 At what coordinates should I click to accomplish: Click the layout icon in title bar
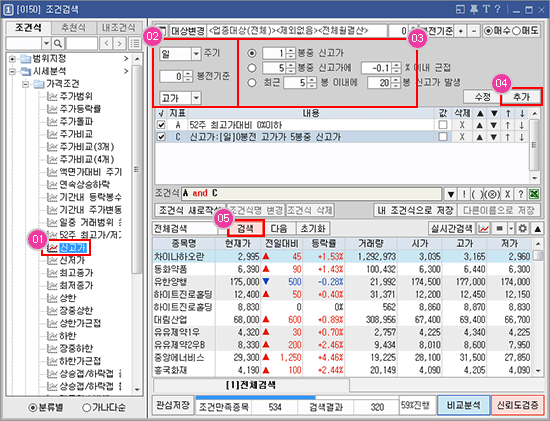460,9
